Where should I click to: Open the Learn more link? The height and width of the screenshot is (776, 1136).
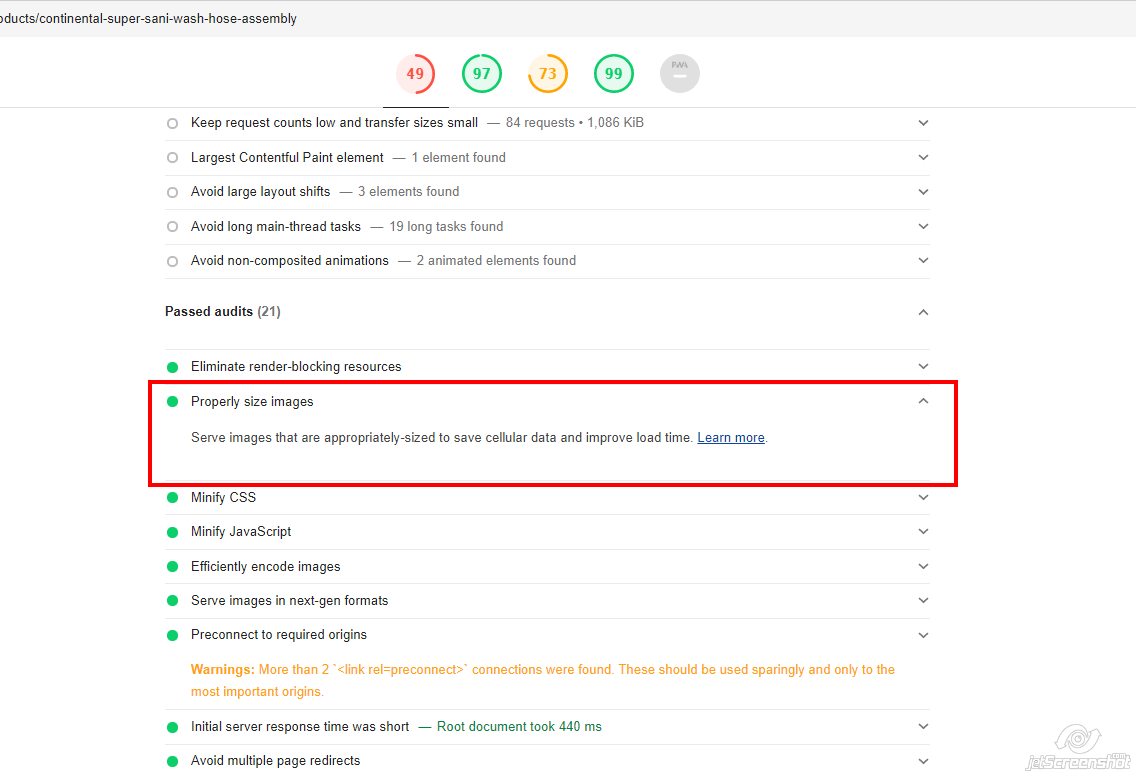[730, 438]
